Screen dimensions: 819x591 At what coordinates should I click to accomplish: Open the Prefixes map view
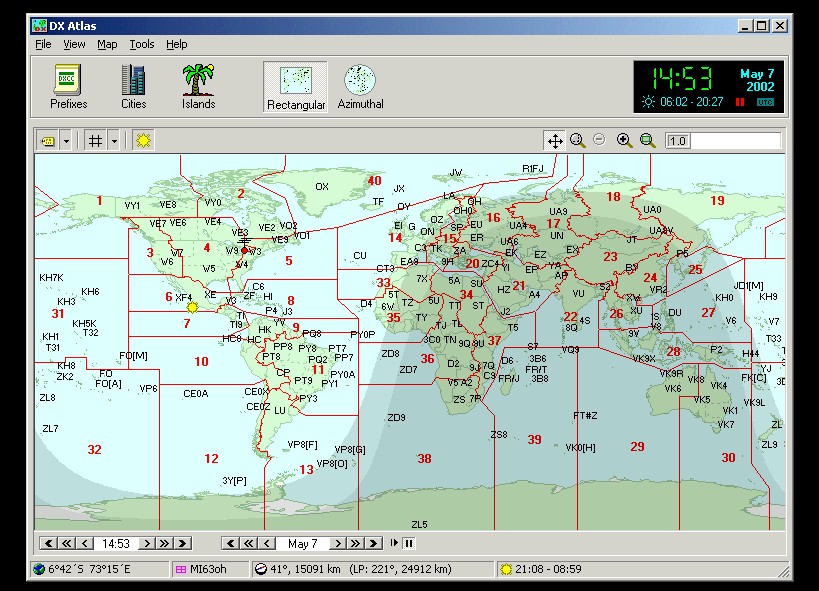[68, 86]
